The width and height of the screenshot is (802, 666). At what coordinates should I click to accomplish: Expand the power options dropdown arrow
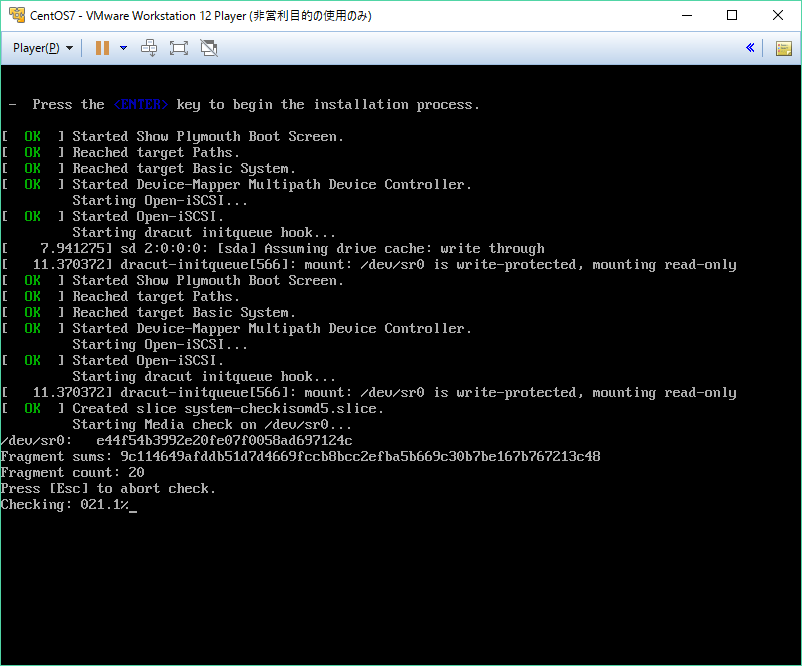tap(123, 48)
